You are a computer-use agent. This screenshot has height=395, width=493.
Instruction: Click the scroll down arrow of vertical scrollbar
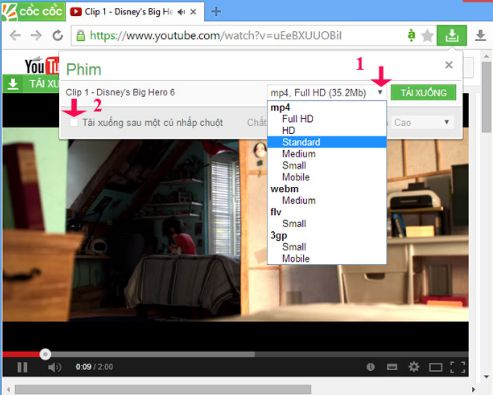[486, 377]
